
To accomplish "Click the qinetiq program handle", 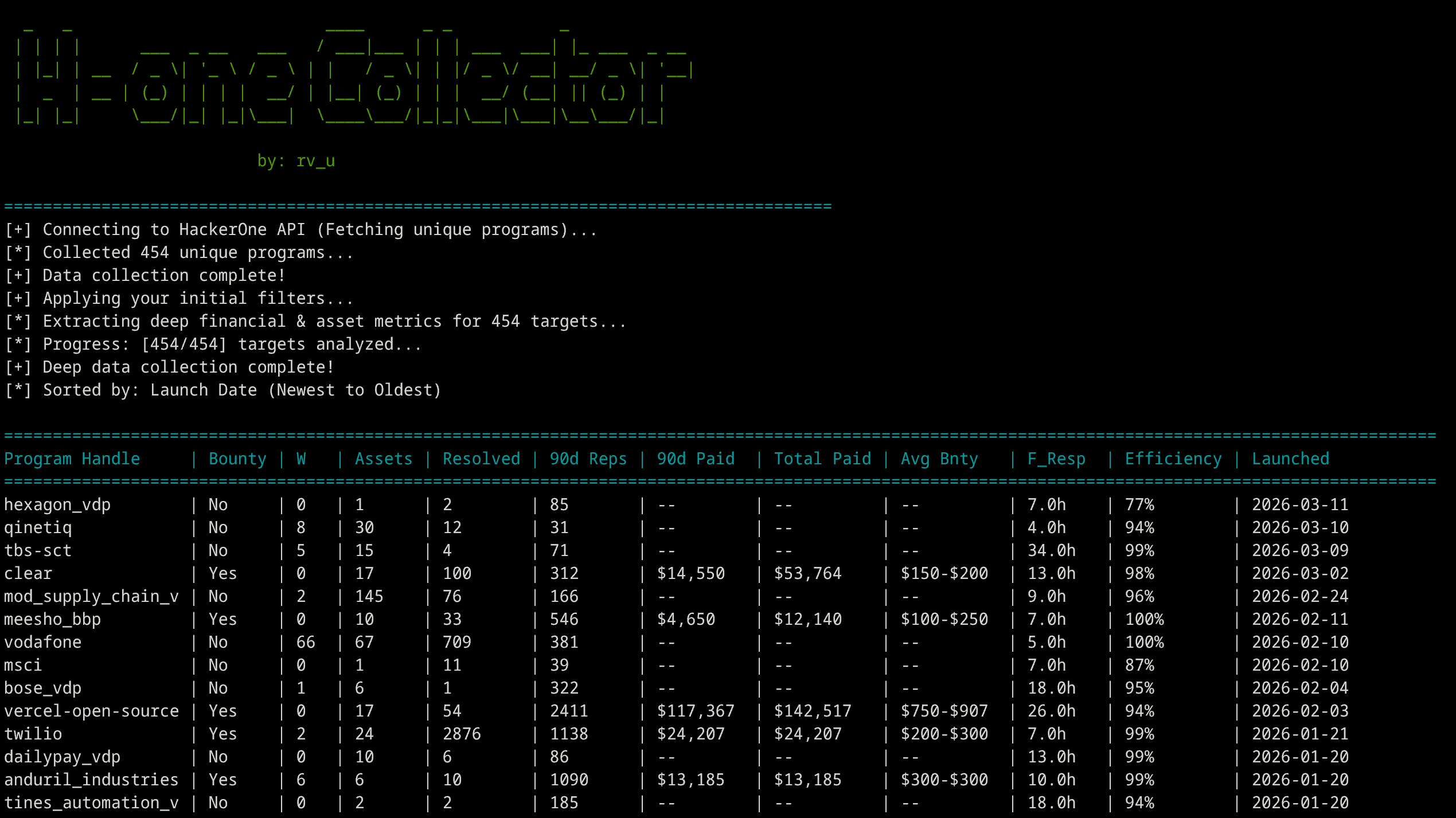I will point(37,527).
